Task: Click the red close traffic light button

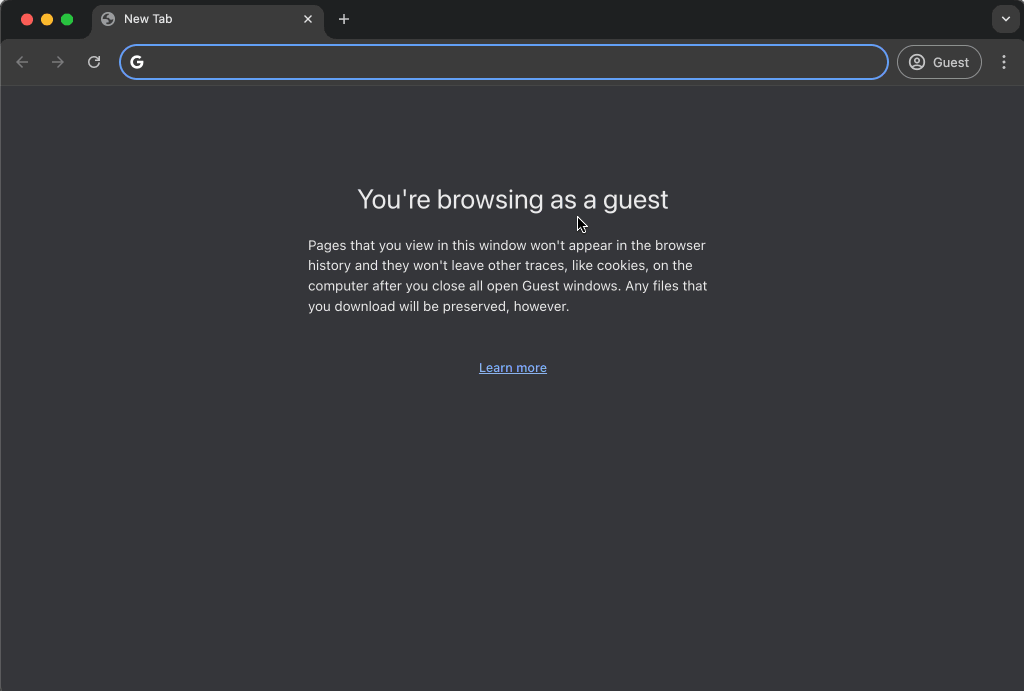Action: click(28, 19)
